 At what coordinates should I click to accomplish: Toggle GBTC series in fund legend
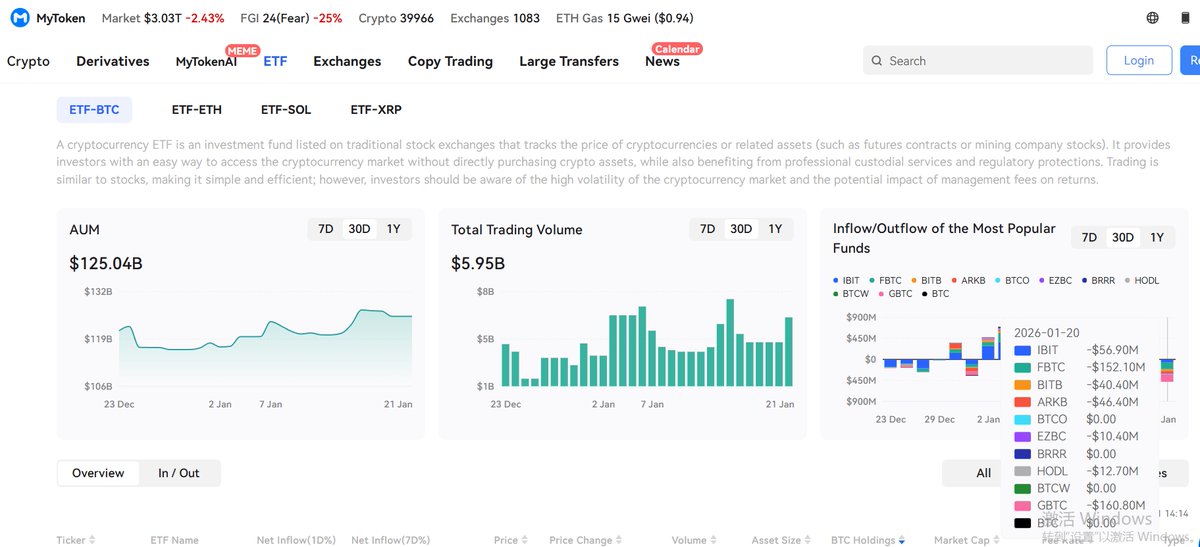[895, 294]
